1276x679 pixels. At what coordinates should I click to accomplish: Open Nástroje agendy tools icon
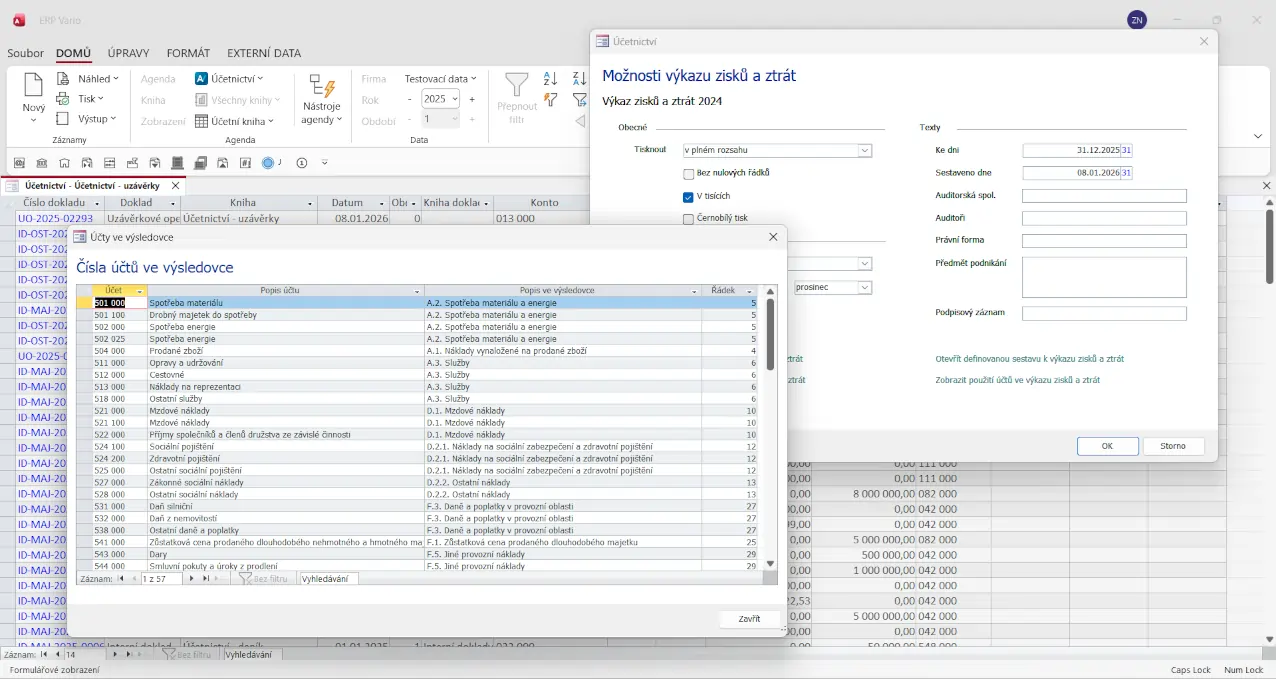[321, 87]
